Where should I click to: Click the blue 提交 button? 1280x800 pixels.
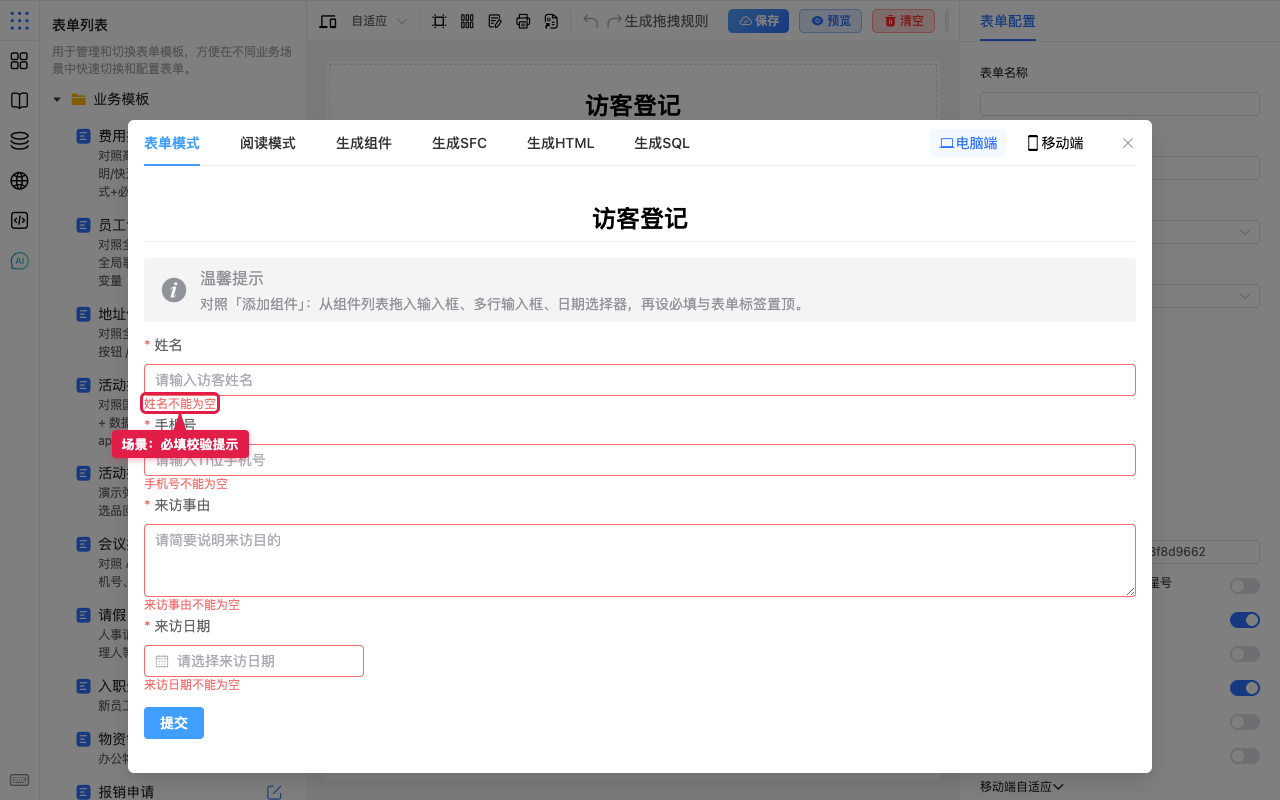(174, 723)
